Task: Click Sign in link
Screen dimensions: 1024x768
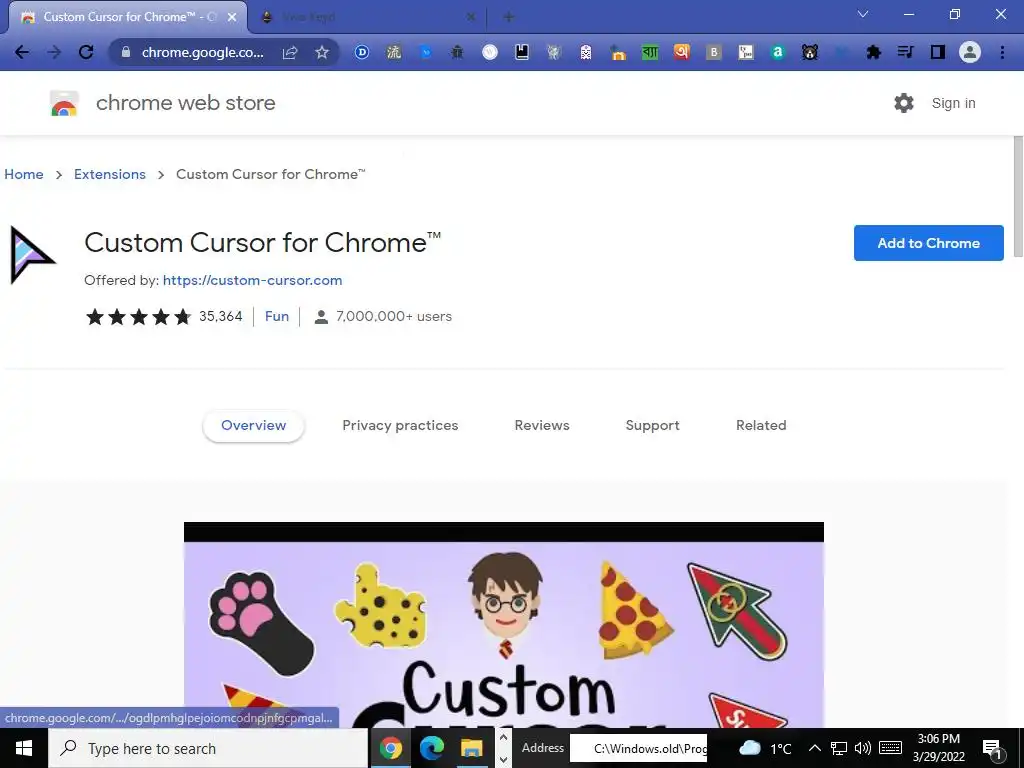Action: (953, 103)
